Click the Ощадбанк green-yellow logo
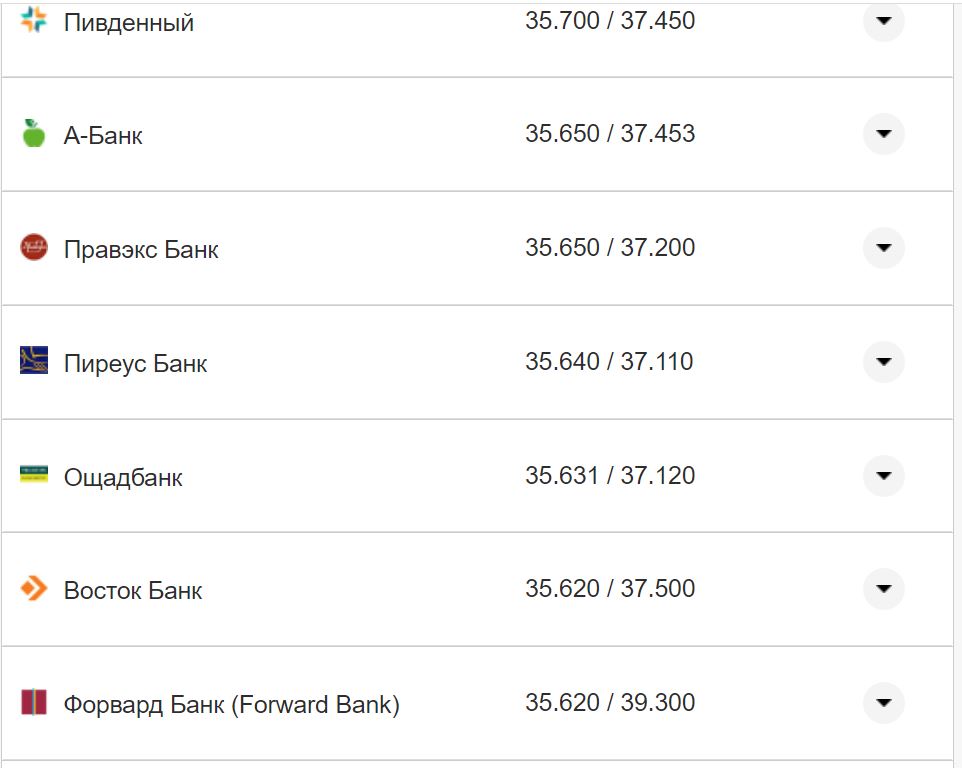 coord(34,475)
